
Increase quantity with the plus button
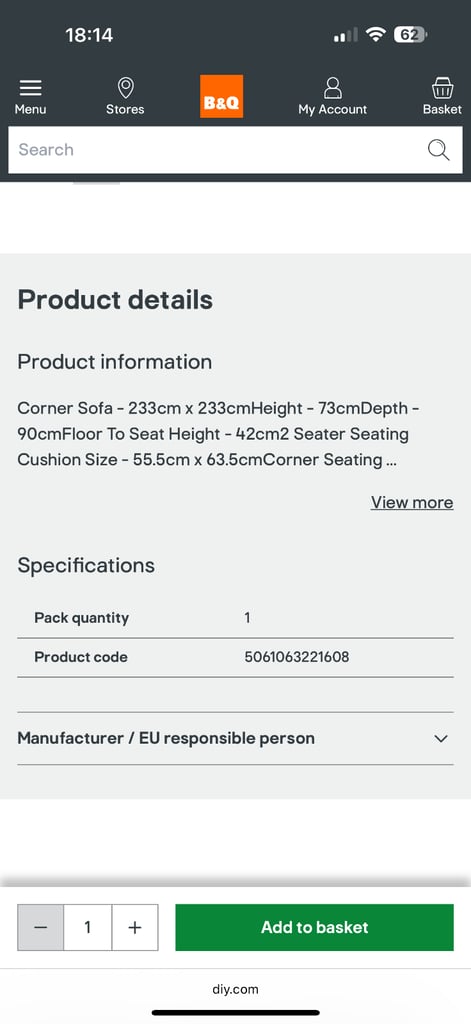point(135,927)
